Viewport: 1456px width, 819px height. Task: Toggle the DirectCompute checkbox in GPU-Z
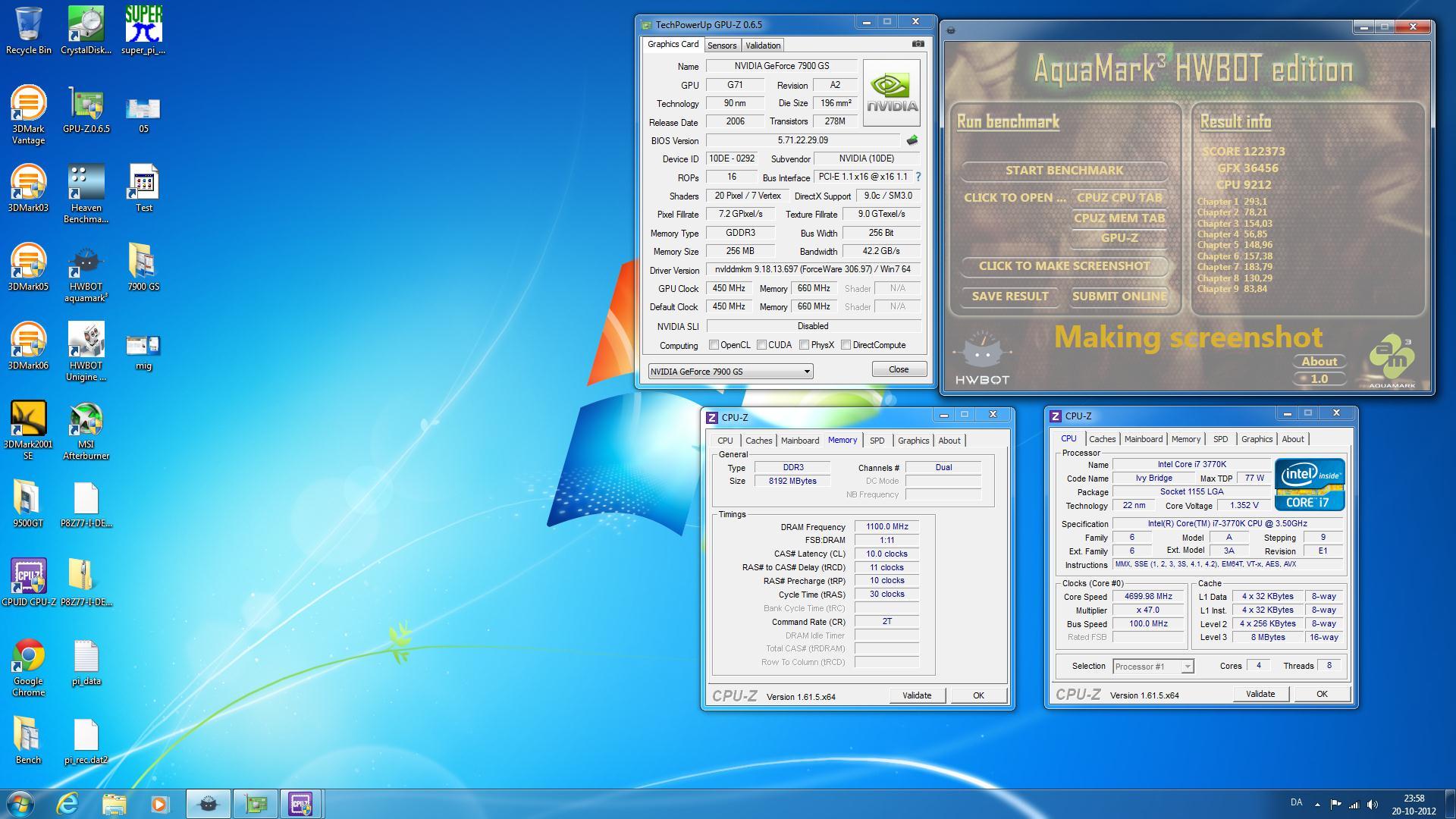[x=846, y=345]
